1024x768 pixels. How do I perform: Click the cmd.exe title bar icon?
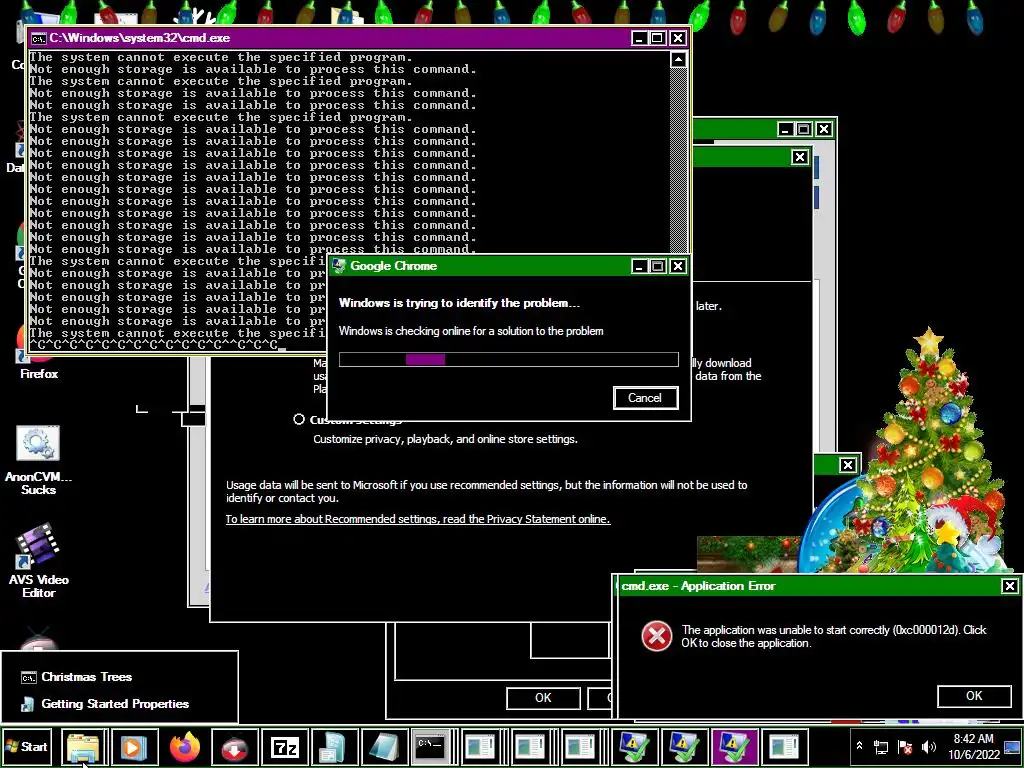point(39,39)
